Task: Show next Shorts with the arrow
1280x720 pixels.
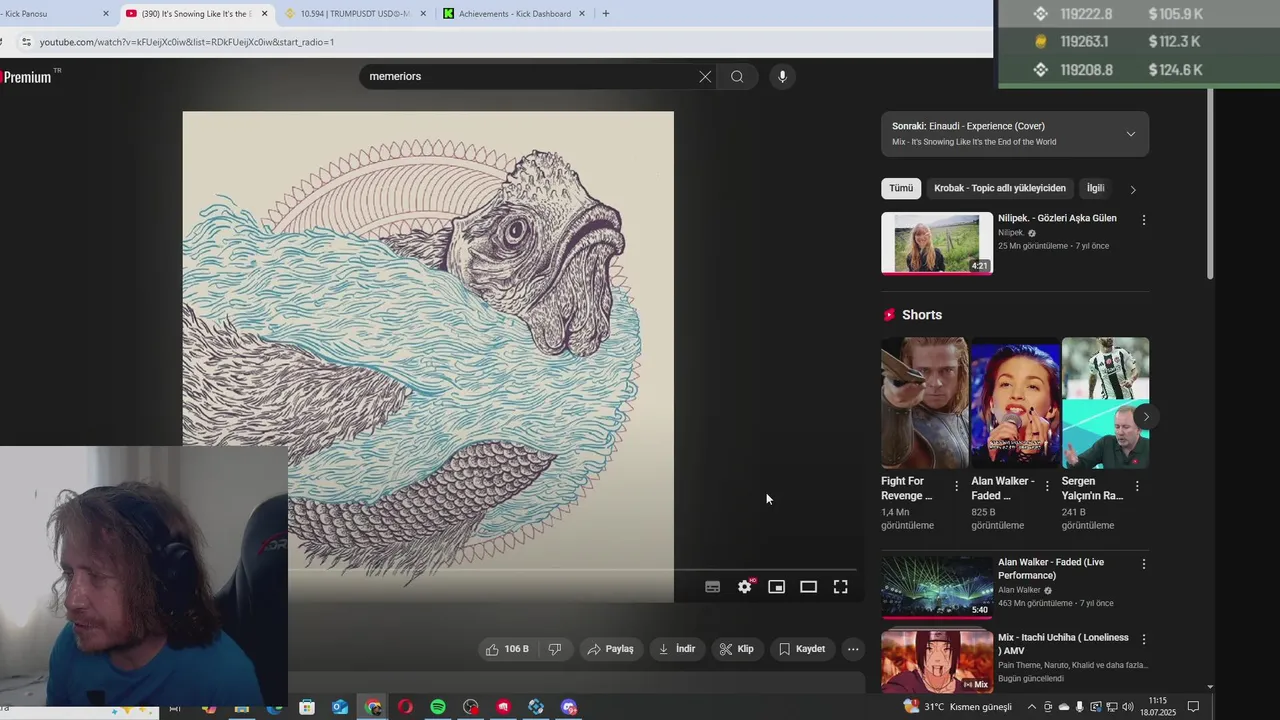Action: coord(1146,417)
